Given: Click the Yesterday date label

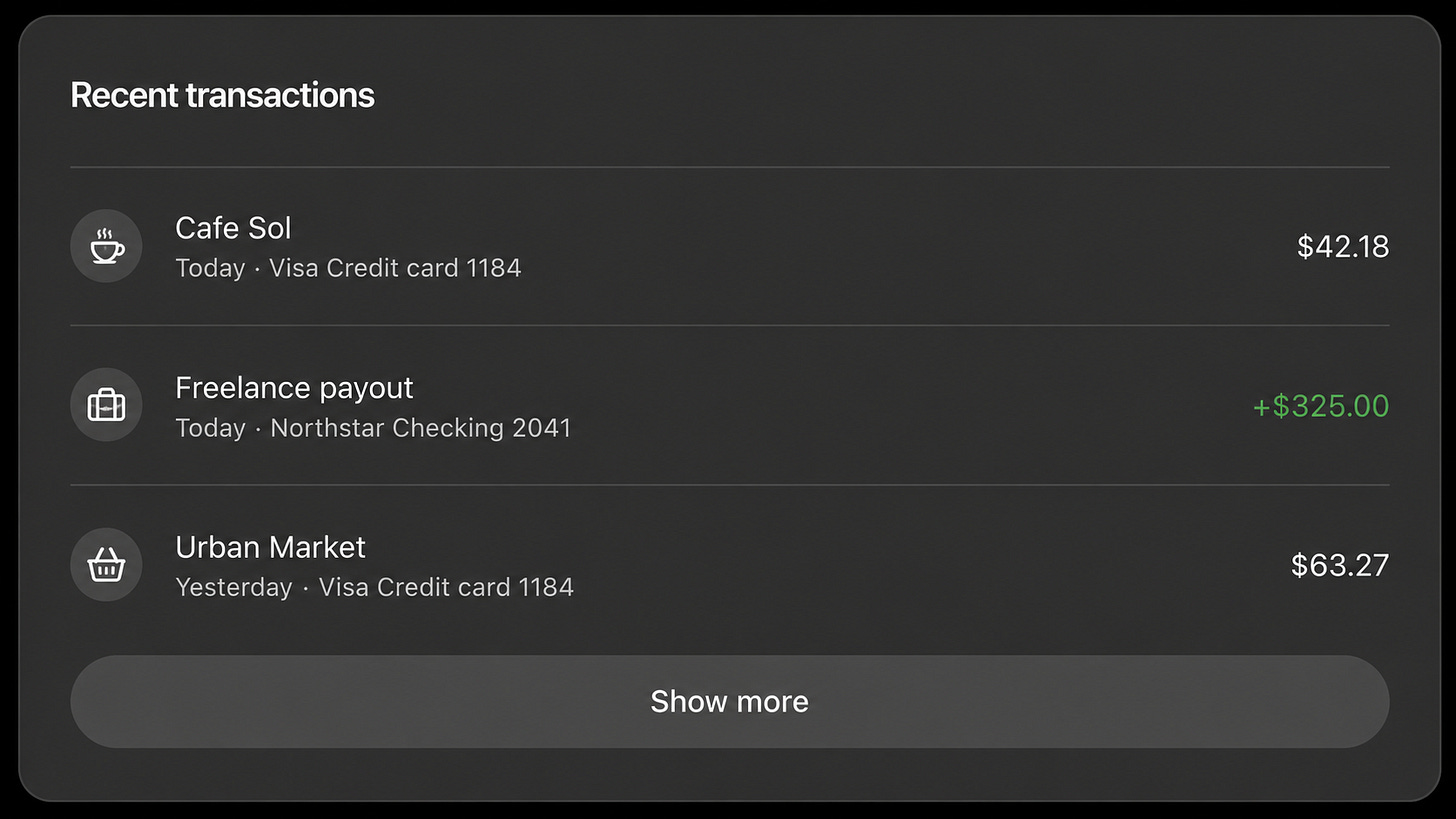Looking at the screenshot, I should click(x=234, y=587).
